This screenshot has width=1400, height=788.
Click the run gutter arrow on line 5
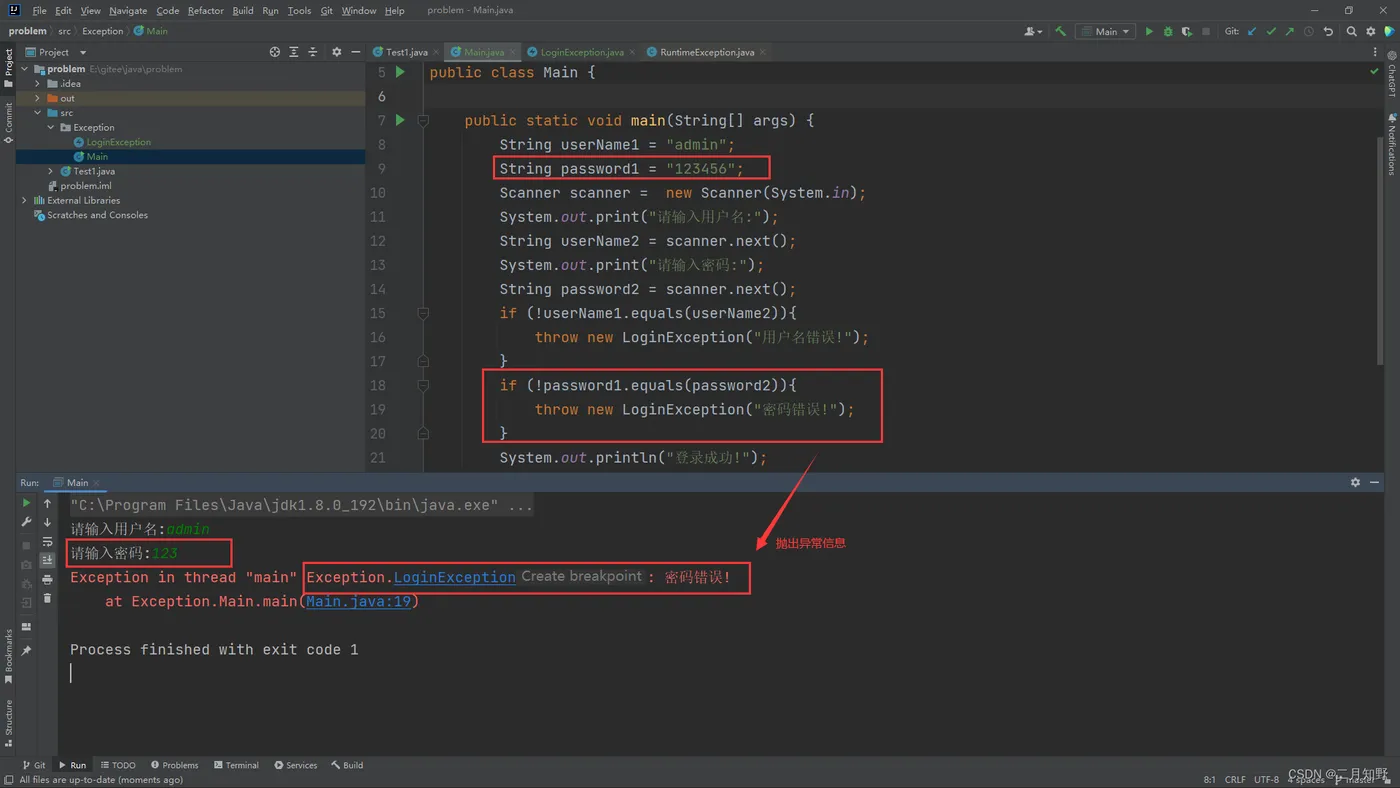[400, 72]
